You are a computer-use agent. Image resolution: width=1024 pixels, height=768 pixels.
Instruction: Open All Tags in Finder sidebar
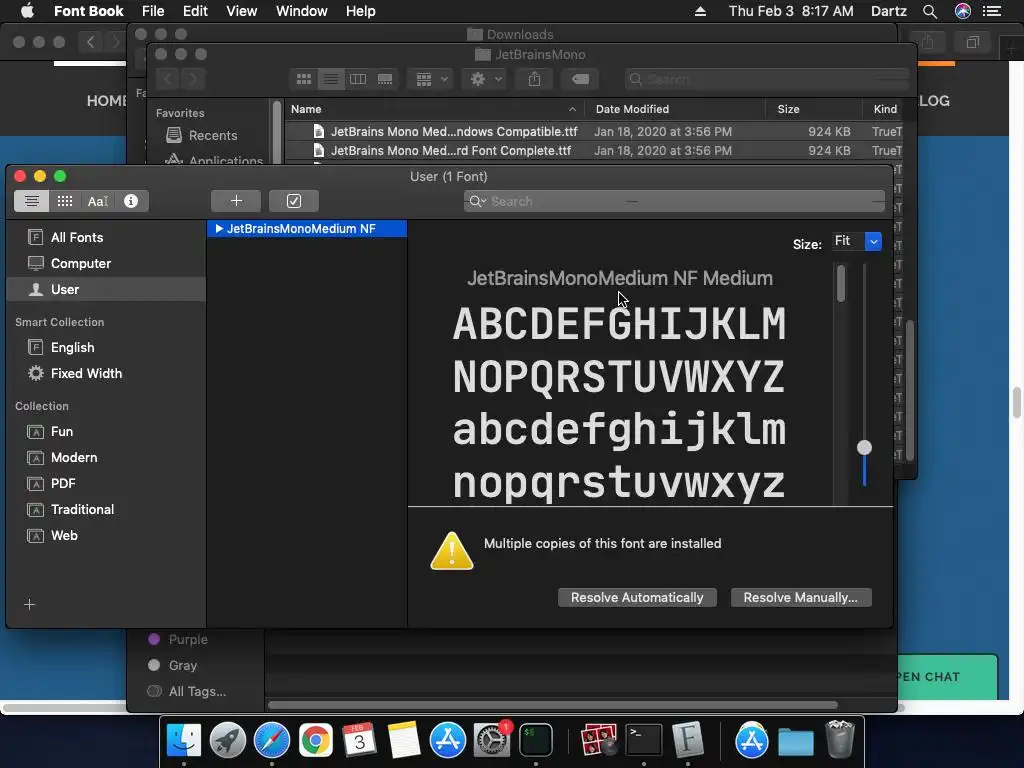pos(197,692)
